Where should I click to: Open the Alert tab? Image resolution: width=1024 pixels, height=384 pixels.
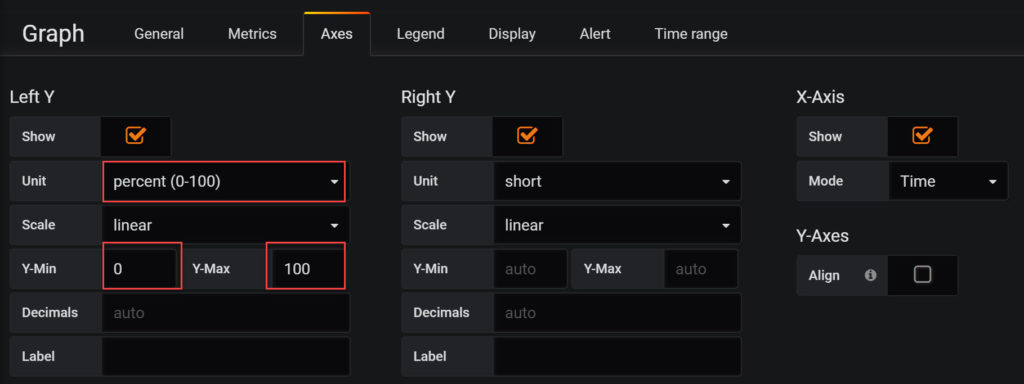point(595,34)
